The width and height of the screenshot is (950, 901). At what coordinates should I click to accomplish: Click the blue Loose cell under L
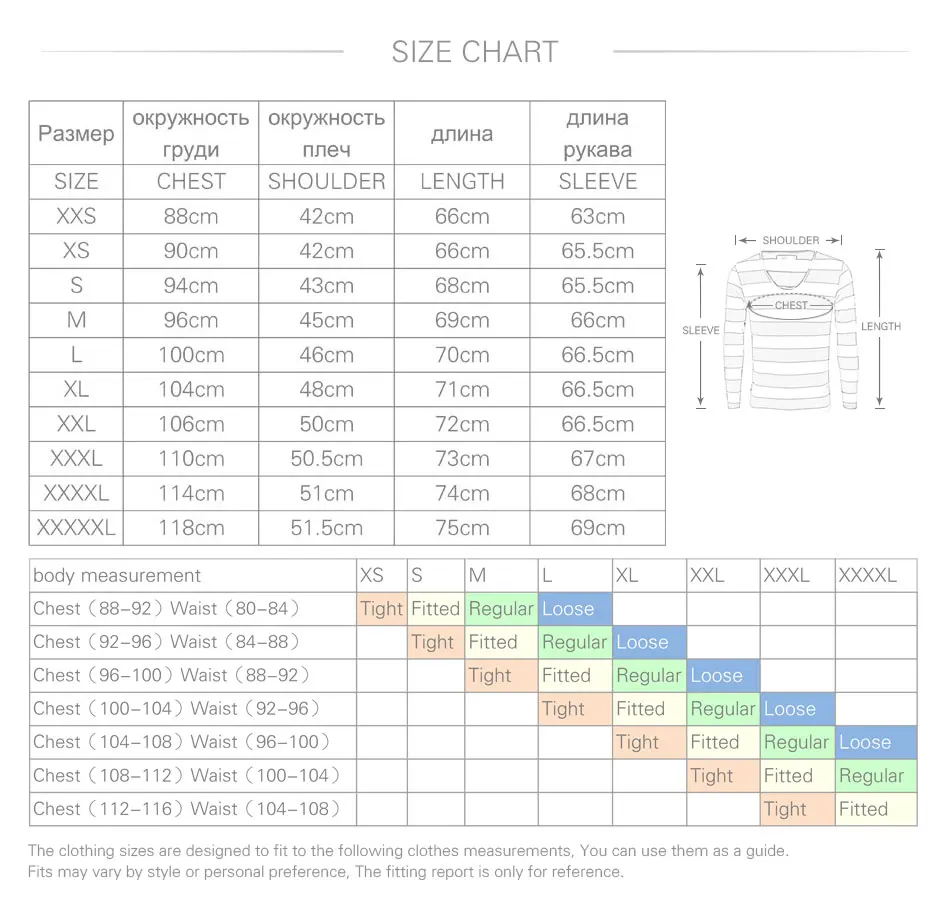(x=575, y=608)
